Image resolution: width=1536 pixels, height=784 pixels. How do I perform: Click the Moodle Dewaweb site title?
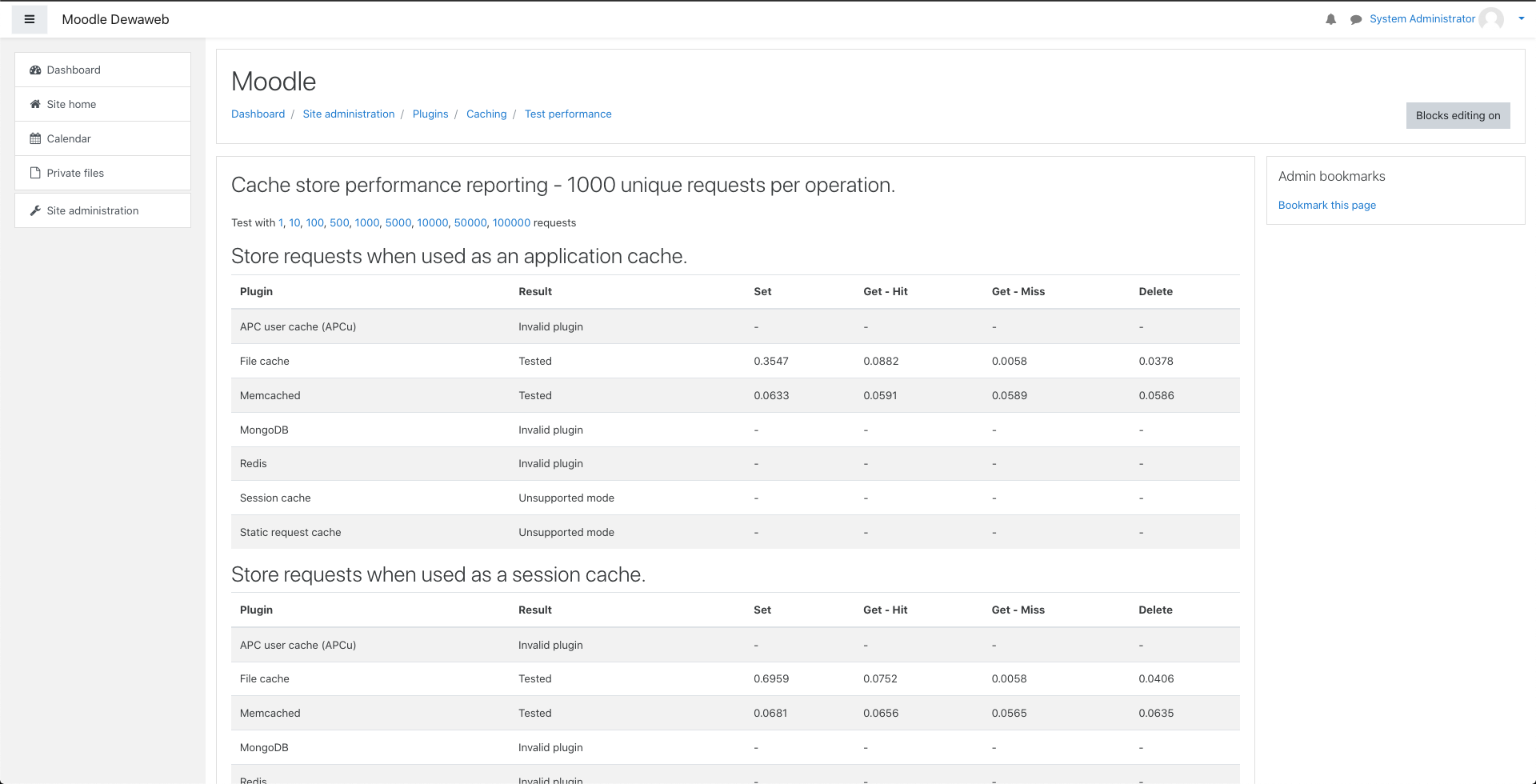(115, 19)
